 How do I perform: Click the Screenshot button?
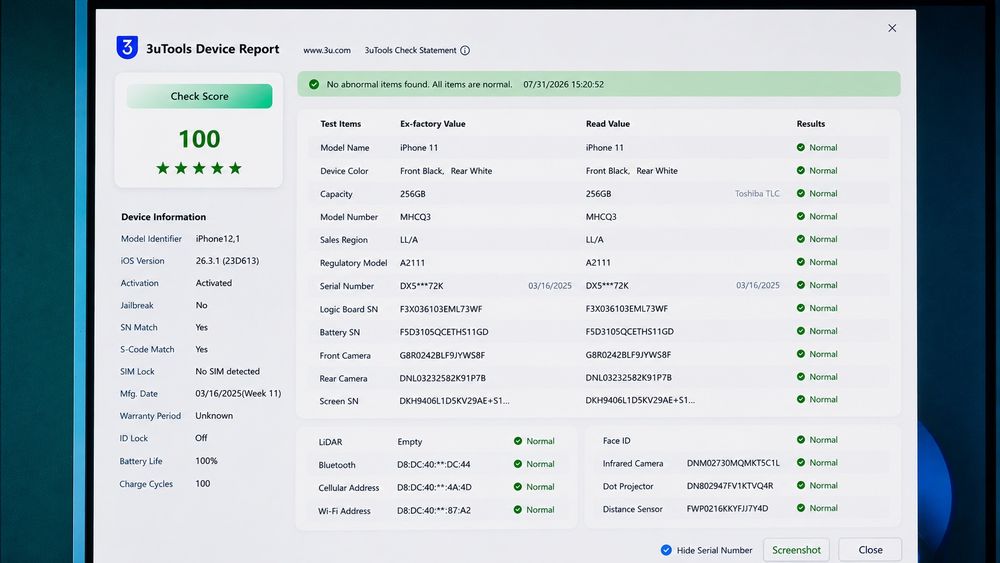pyautogui.click(x=796, y=550)
